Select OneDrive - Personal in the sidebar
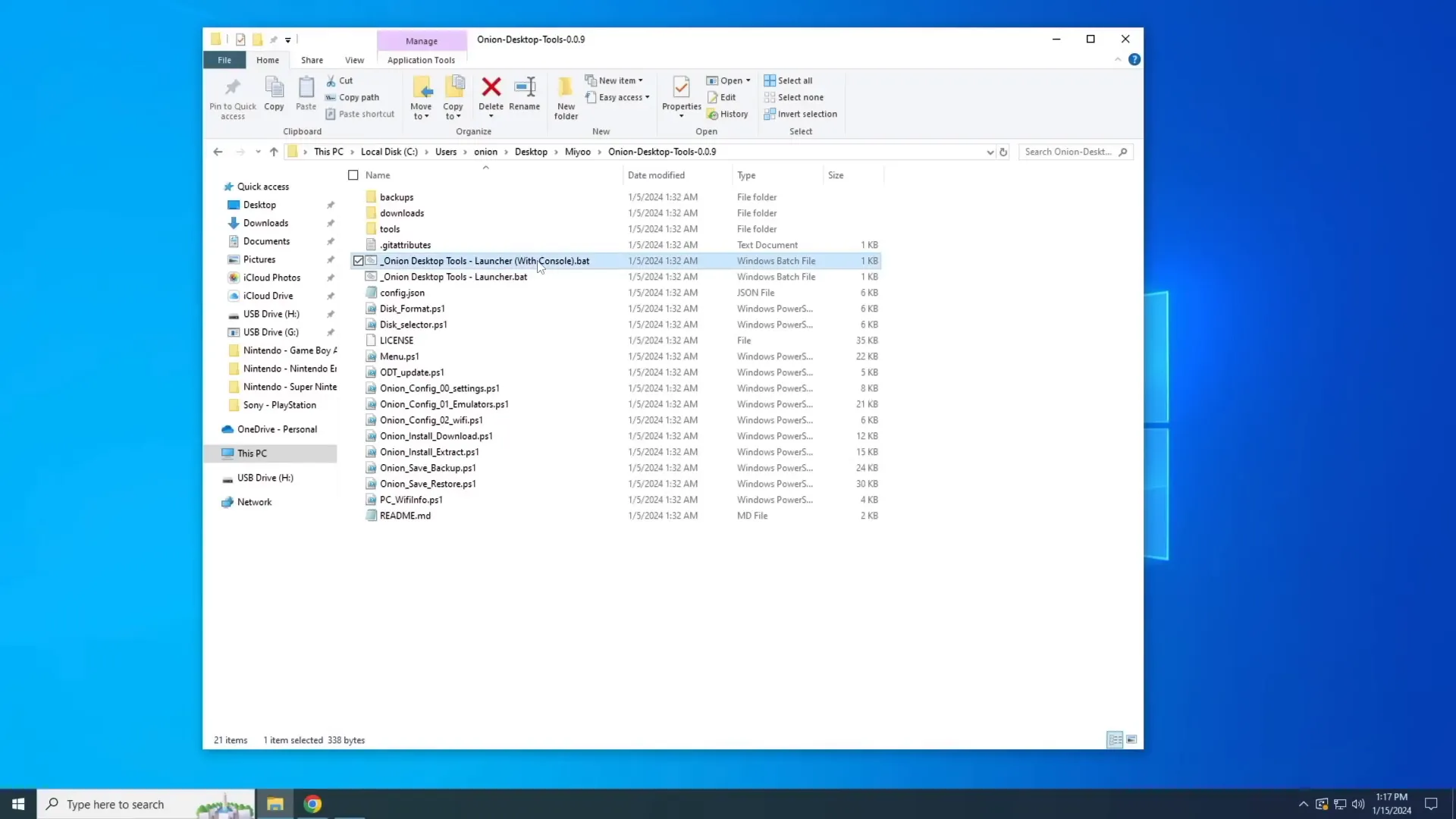Viewport: 1456px width, 819px height. click(277, 429)
